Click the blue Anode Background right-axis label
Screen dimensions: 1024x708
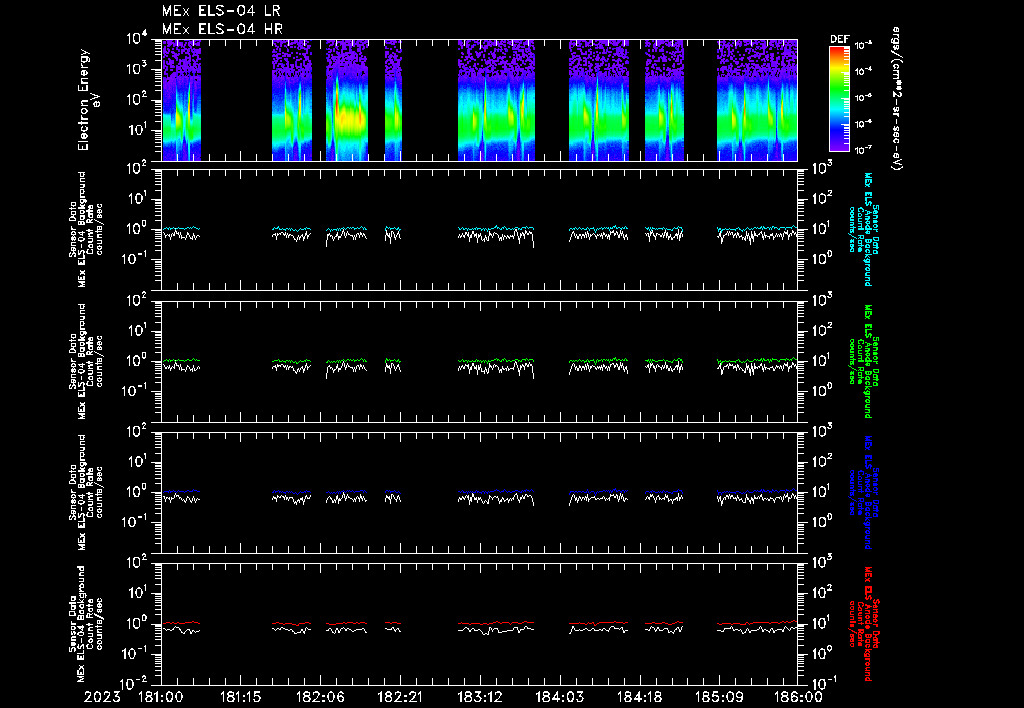(863, 492)
